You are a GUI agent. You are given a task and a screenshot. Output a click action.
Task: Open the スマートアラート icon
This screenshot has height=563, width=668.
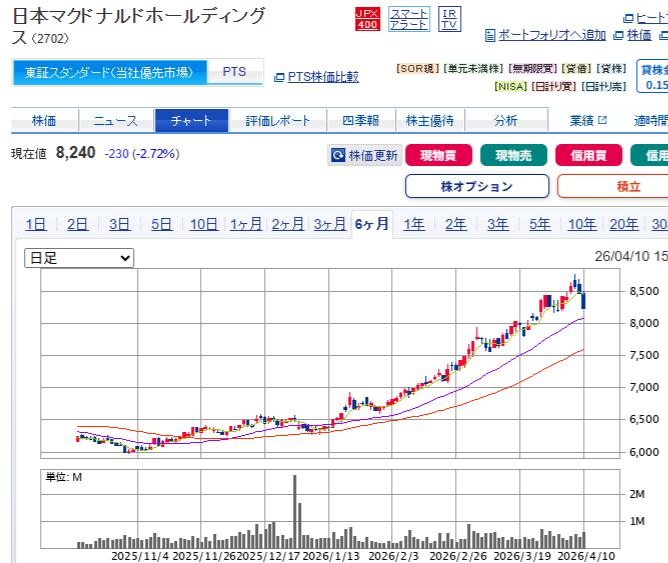pyautogui.click(x=408, y=18)
